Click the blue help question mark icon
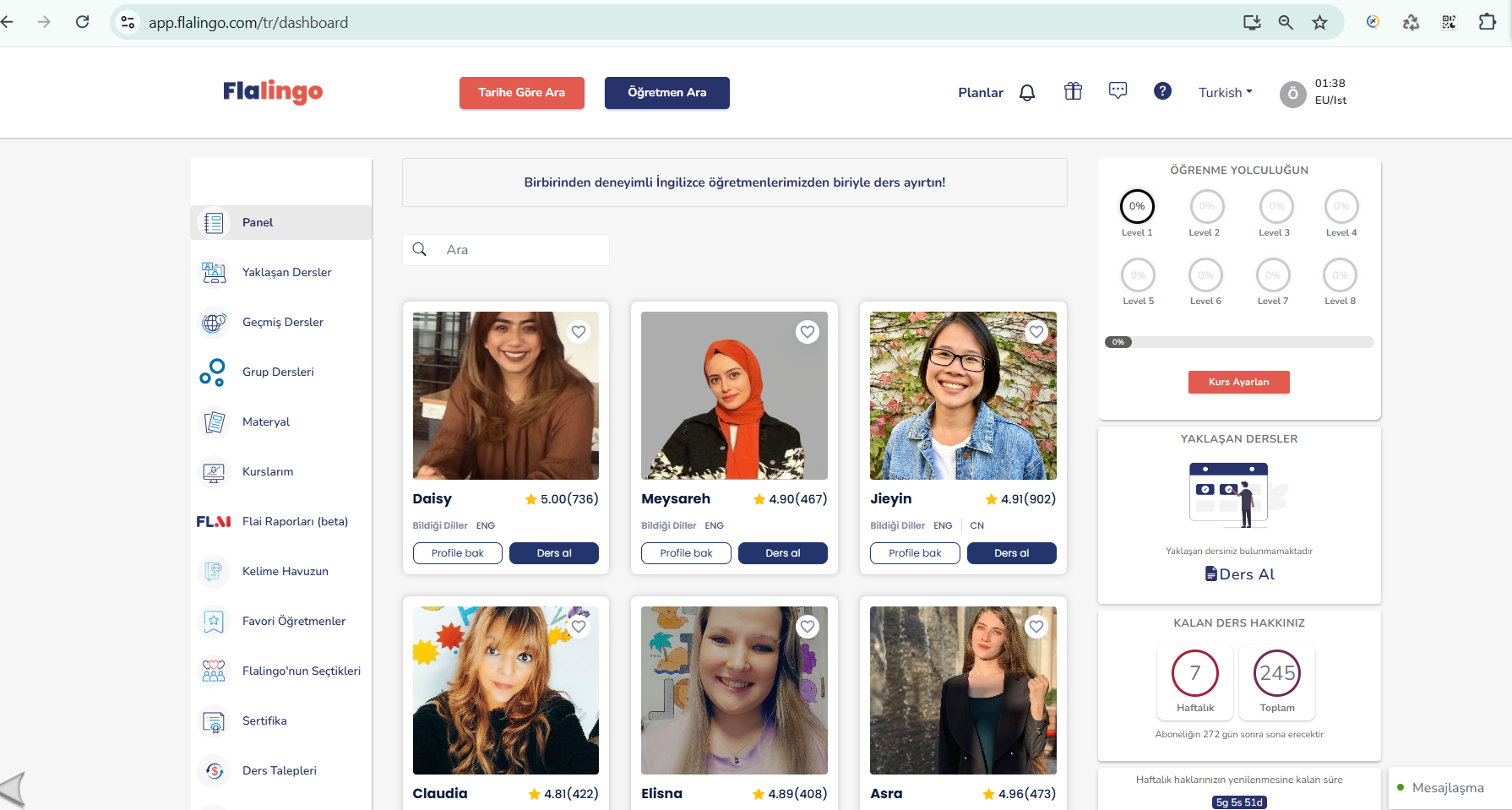 (x=1163, y=90)
